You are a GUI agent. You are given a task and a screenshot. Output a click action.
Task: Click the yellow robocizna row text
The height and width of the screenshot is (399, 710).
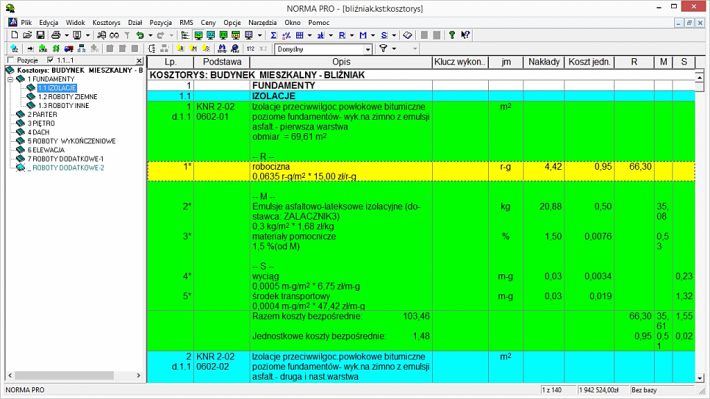[271, 167]
